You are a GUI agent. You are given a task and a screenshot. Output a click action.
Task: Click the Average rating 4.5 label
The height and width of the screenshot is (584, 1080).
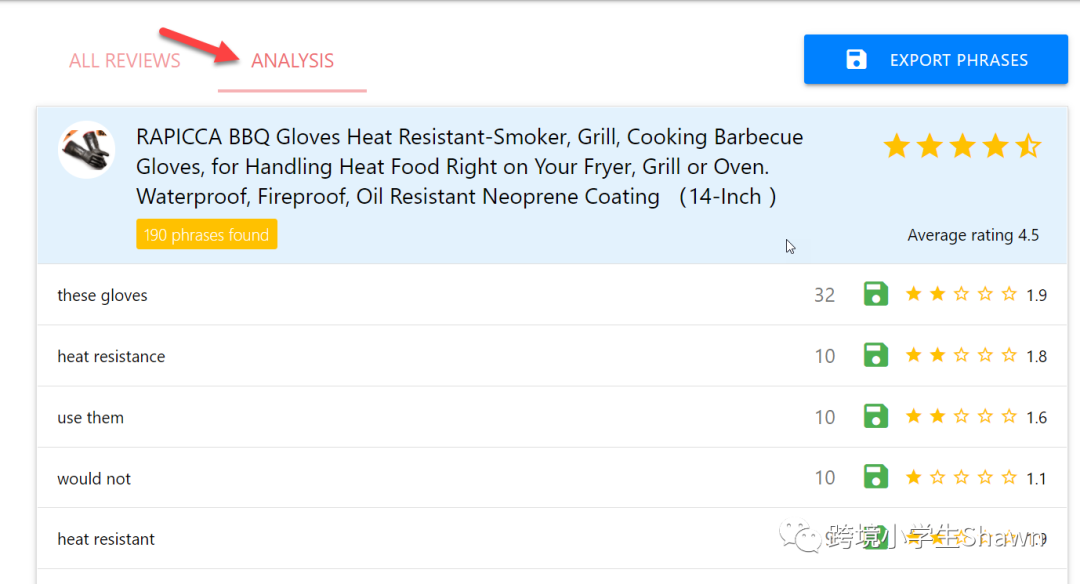[x=972, y=236]
